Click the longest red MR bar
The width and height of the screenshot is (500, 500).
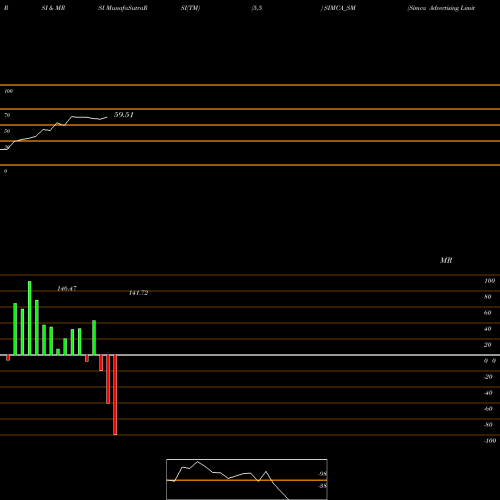pyautogui.click(x=115, y=395)
